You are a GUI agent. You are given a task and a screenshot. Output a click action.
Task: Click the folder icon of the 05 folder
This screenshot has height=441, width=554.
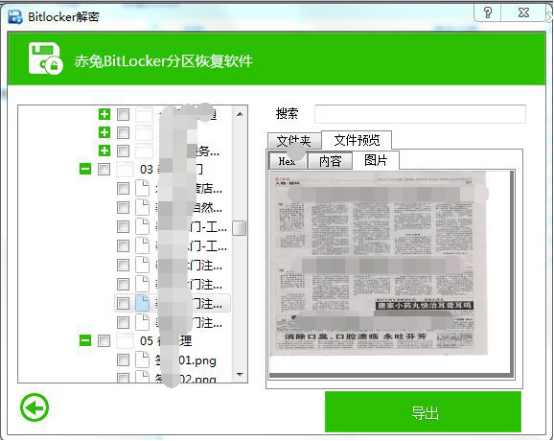125,341
